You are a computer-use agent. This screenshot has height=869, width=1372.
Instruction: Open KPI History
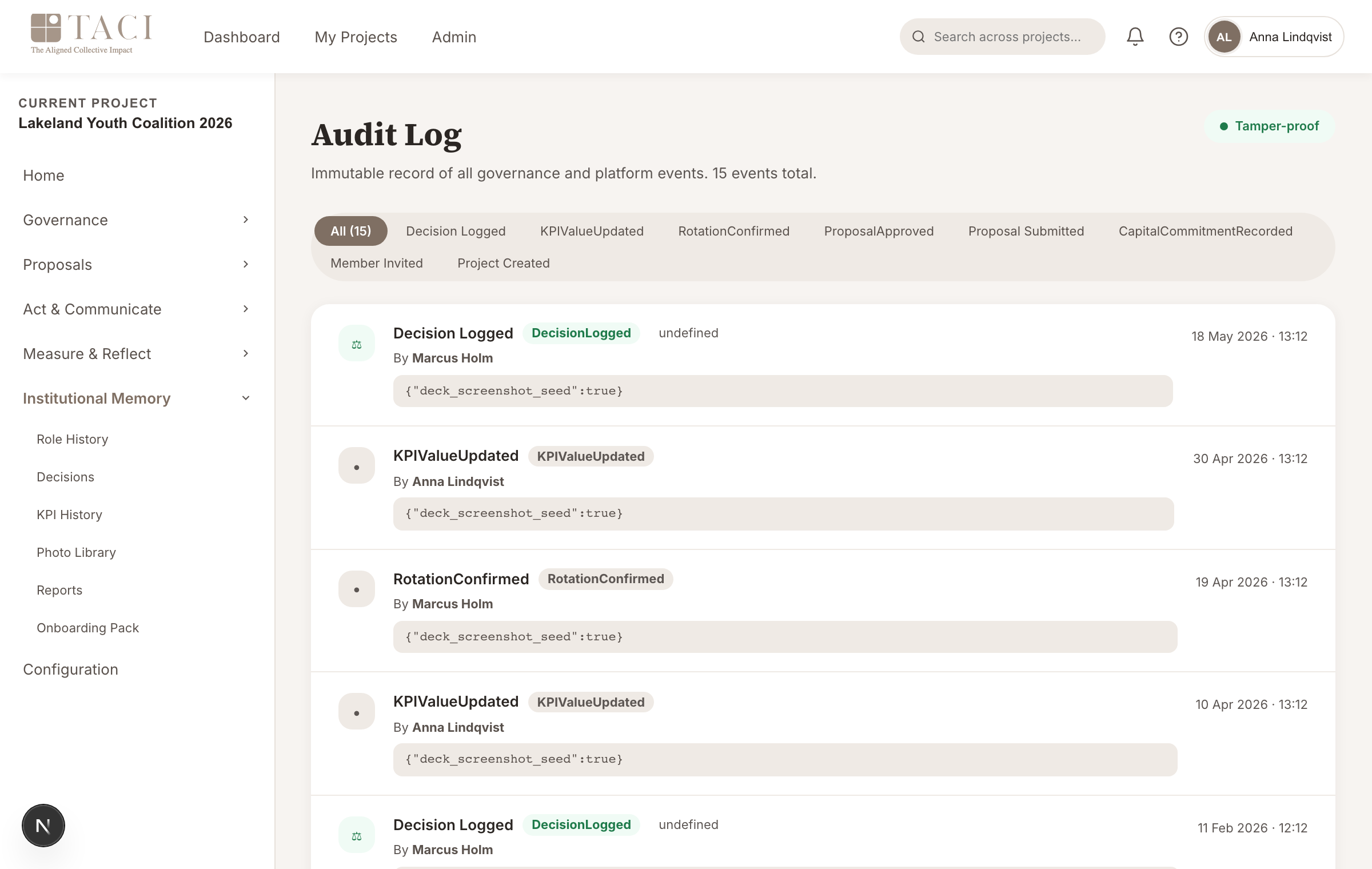(69, 515)
